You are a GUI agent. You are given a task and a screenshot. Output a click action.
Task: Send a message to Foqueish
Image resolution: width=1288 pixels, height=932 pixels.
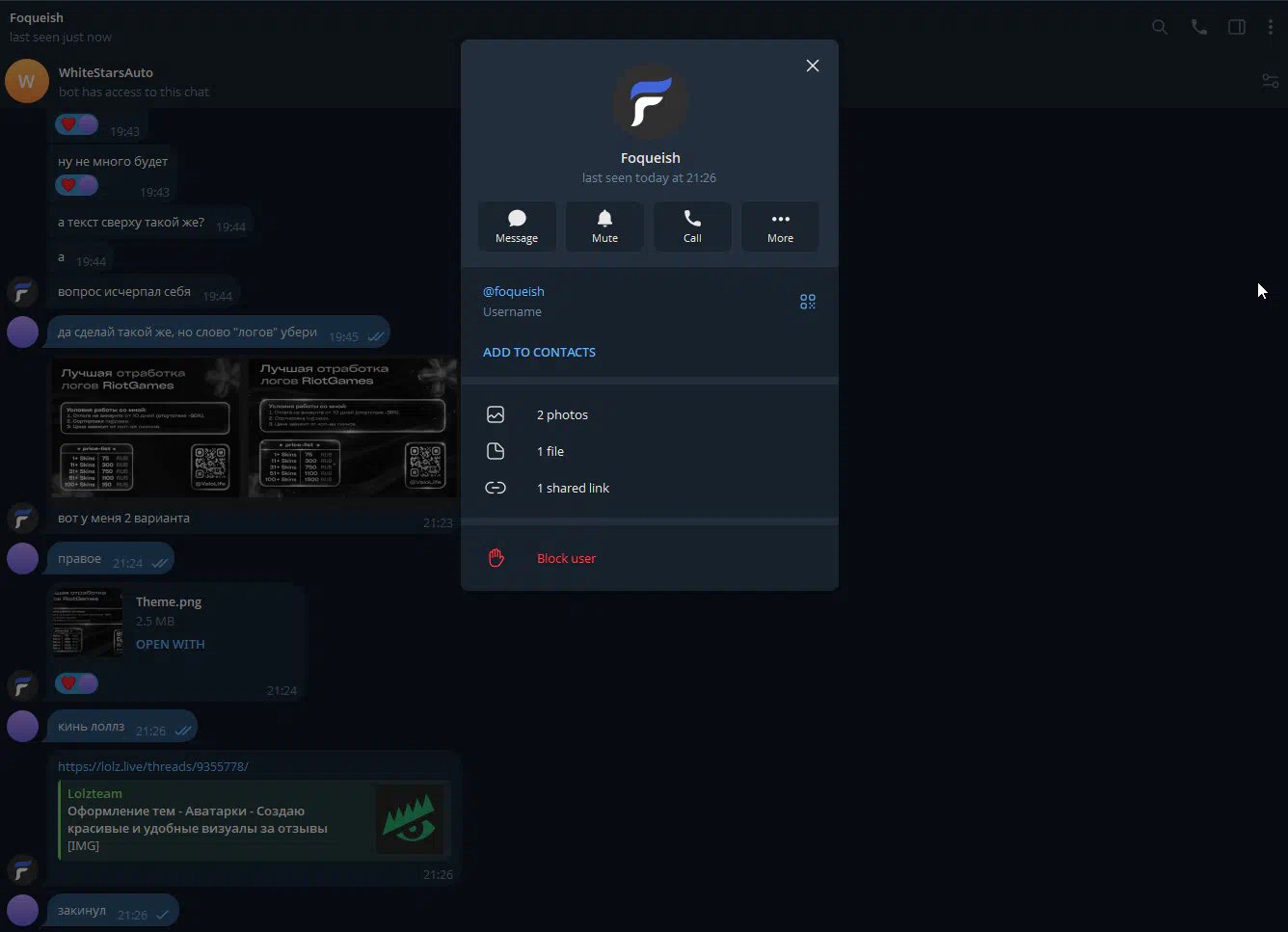(517, 226)
